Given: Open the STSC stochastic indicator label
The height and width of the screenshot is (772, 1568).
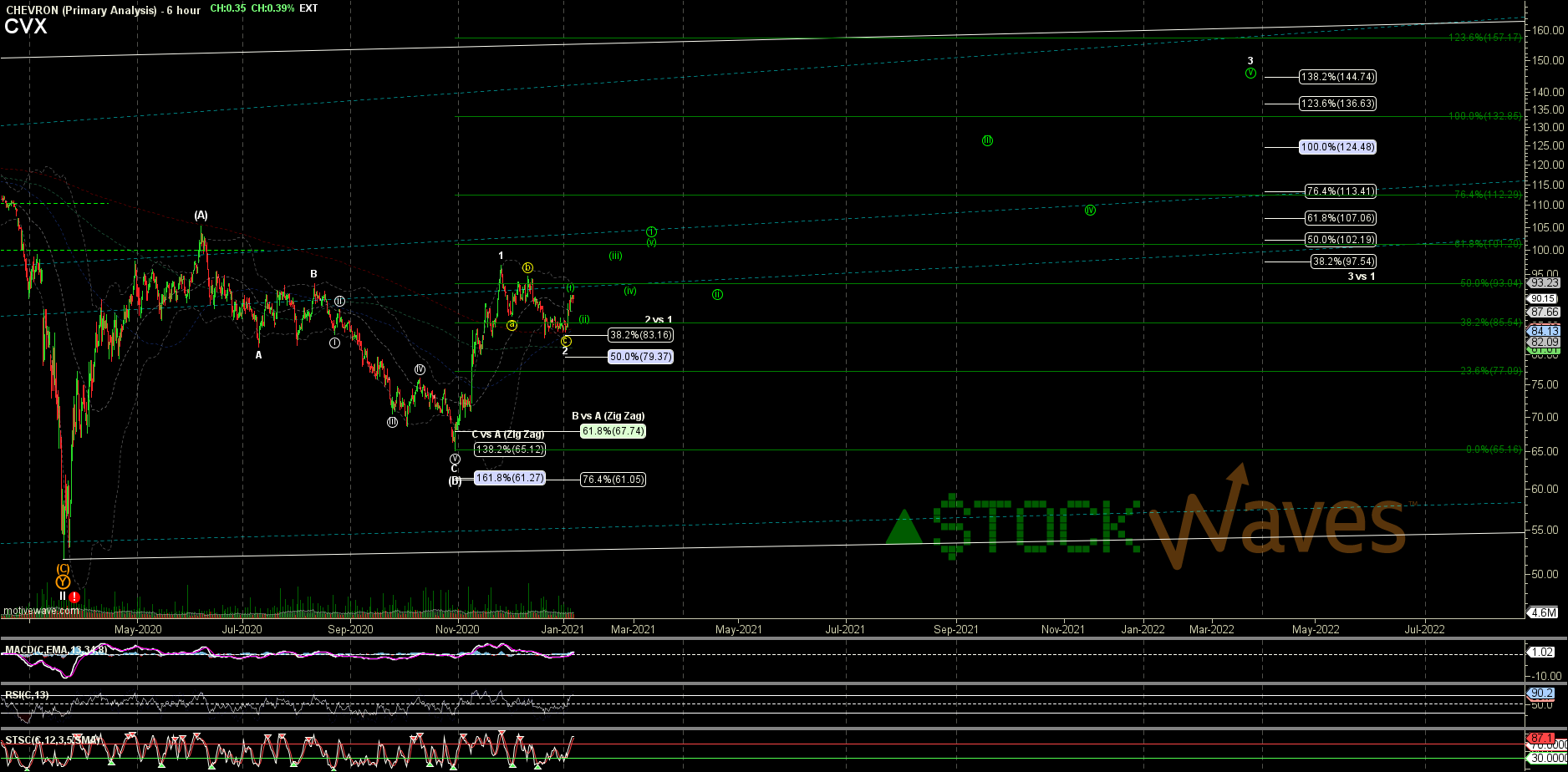Looking at the screenshot, I should (53, 739).
